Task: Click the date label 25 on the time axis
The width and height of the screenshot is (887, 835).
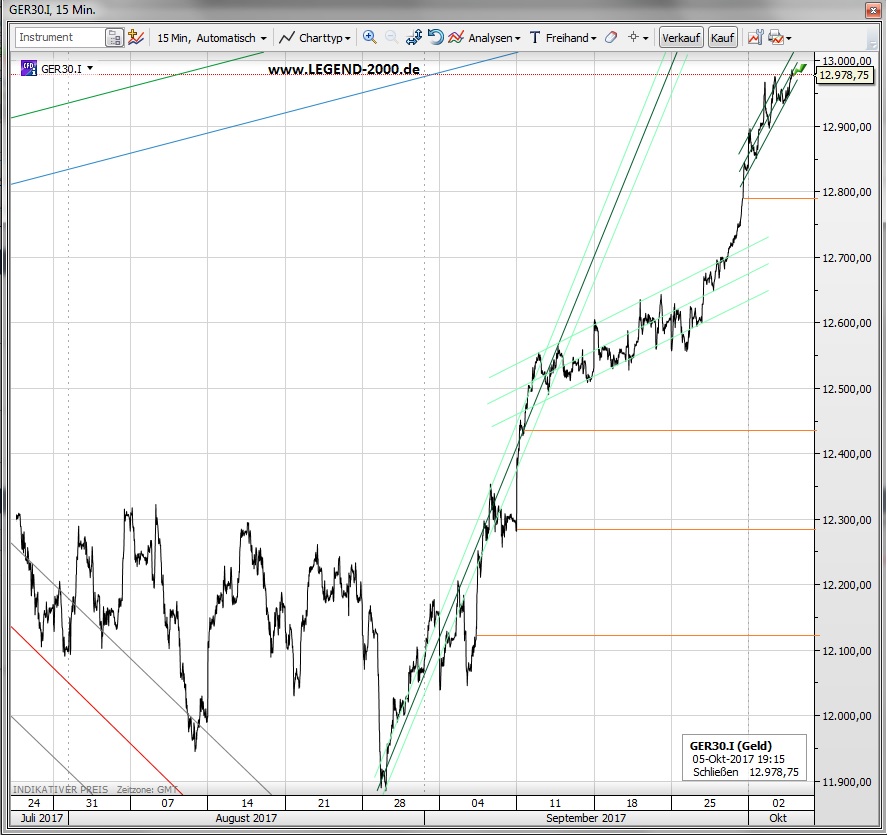Action: (709, 803)
